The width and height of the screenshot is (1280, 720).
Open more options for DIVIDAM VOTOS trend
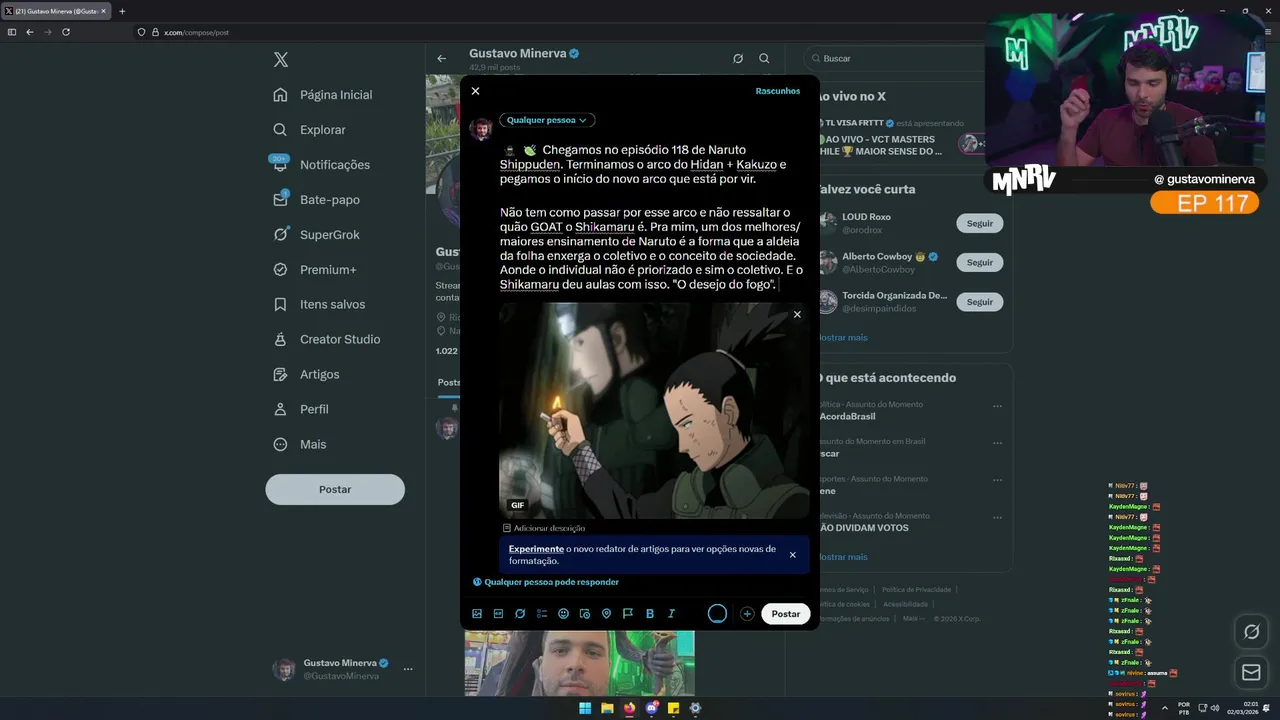click(997, 517)
